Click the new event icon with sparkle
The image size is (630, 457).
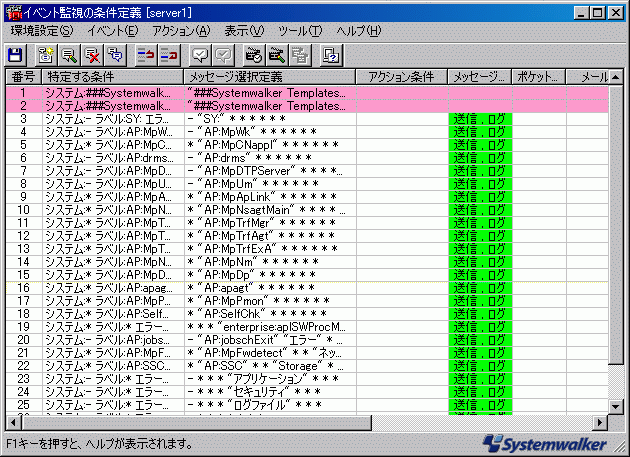click(46, 55)
